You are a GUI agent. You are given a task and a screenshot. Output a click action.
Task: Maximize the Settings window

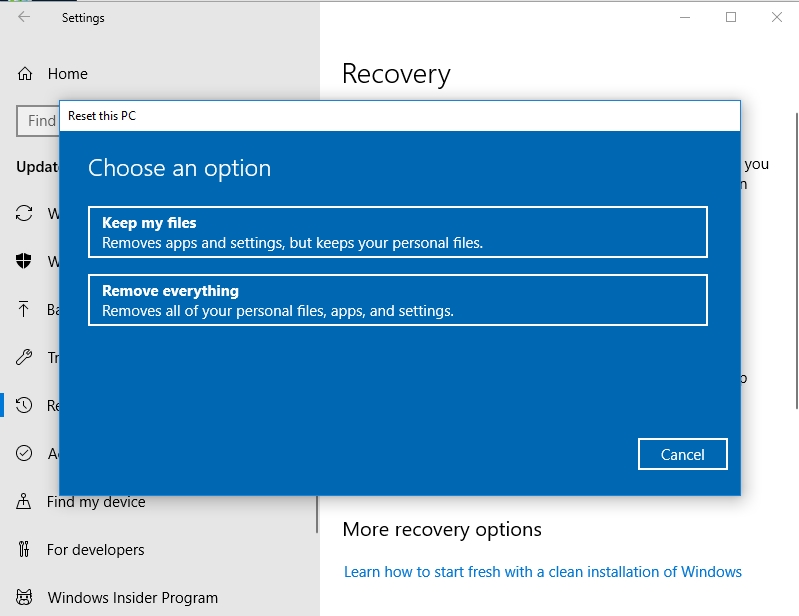(731, 18)
